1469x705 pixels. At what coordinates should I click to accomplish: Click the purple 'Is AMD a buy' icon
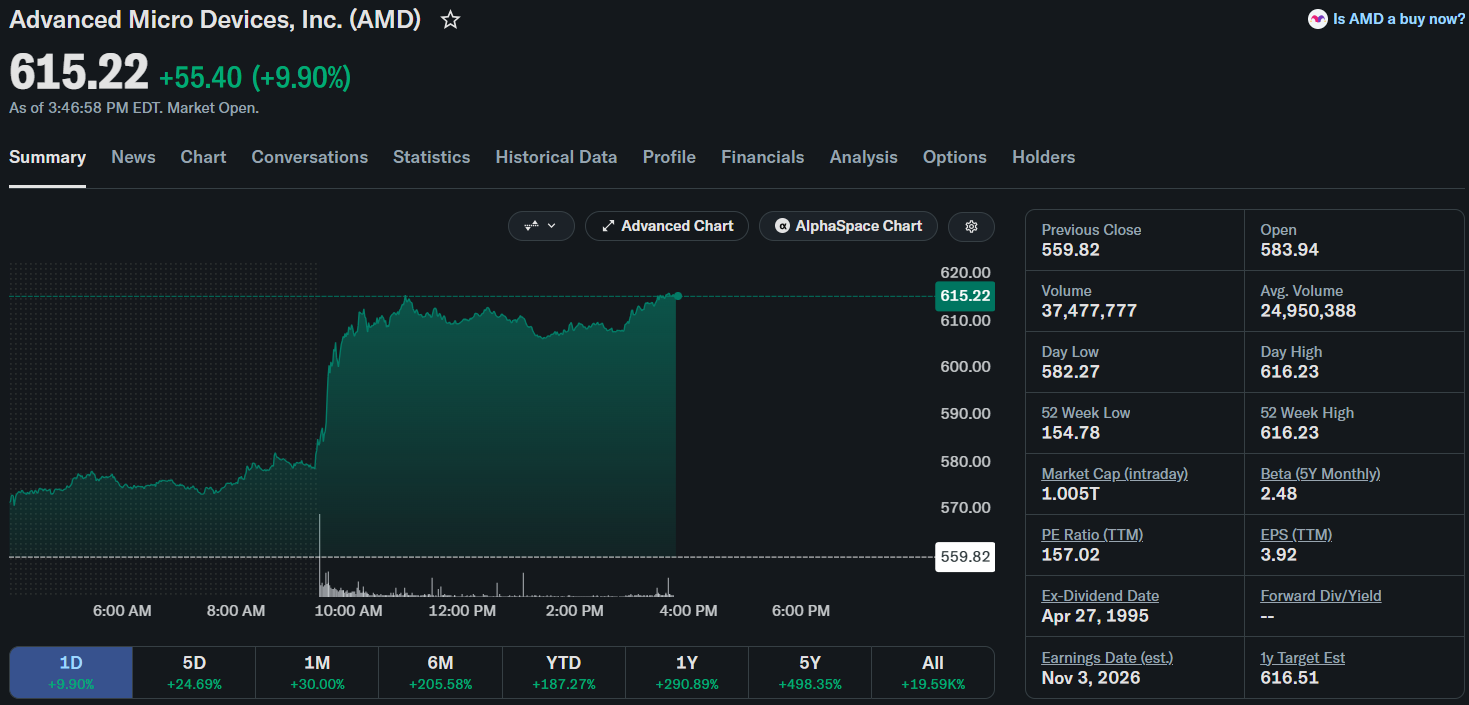point(1318,19)
